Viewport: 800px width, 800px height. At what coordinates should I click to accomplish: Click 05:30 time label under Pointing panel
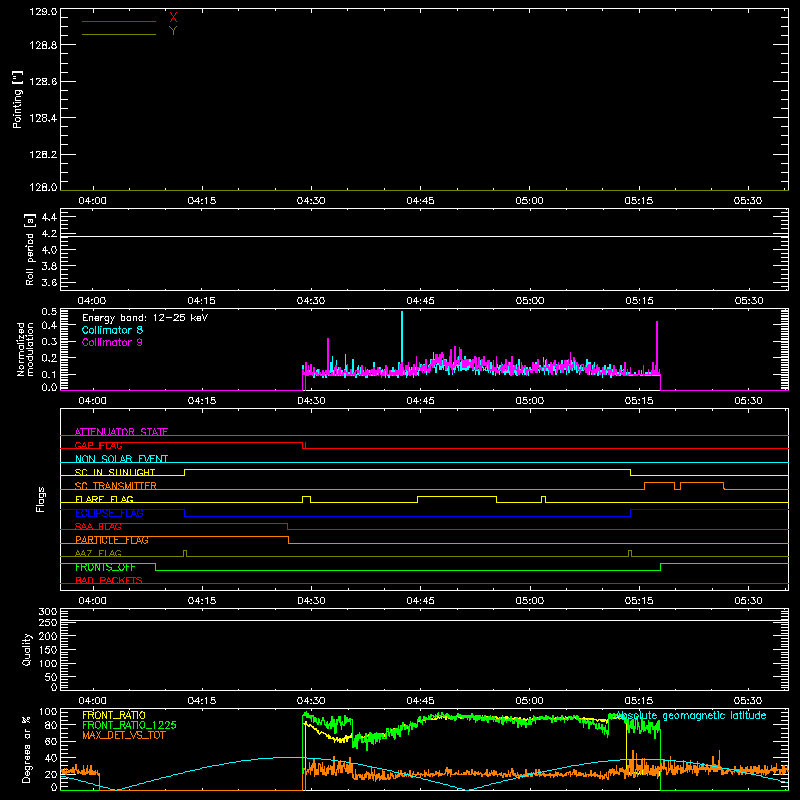tap(748, 201)
